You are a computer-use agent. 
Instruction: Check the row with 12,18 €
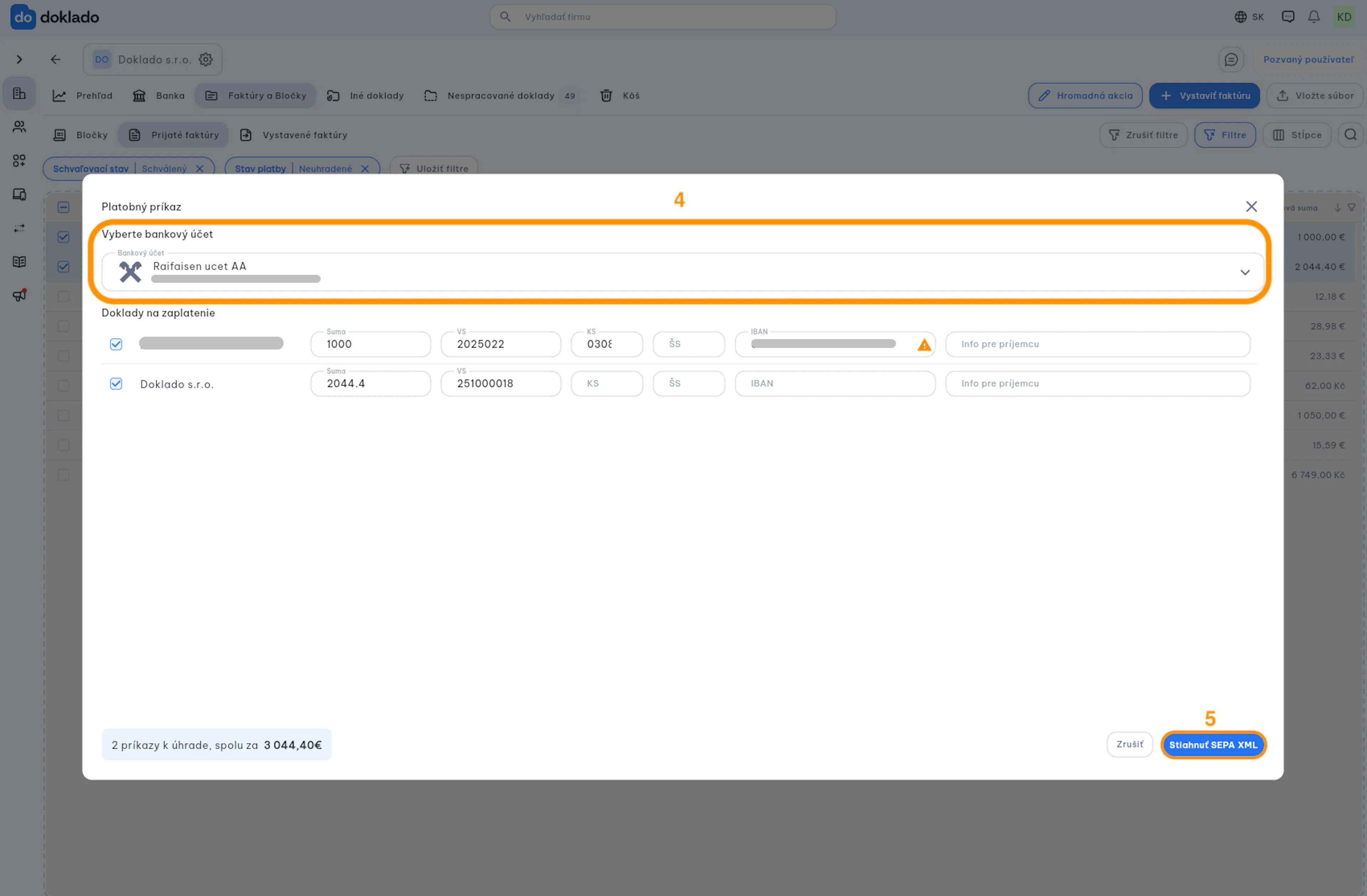(63, 297)
